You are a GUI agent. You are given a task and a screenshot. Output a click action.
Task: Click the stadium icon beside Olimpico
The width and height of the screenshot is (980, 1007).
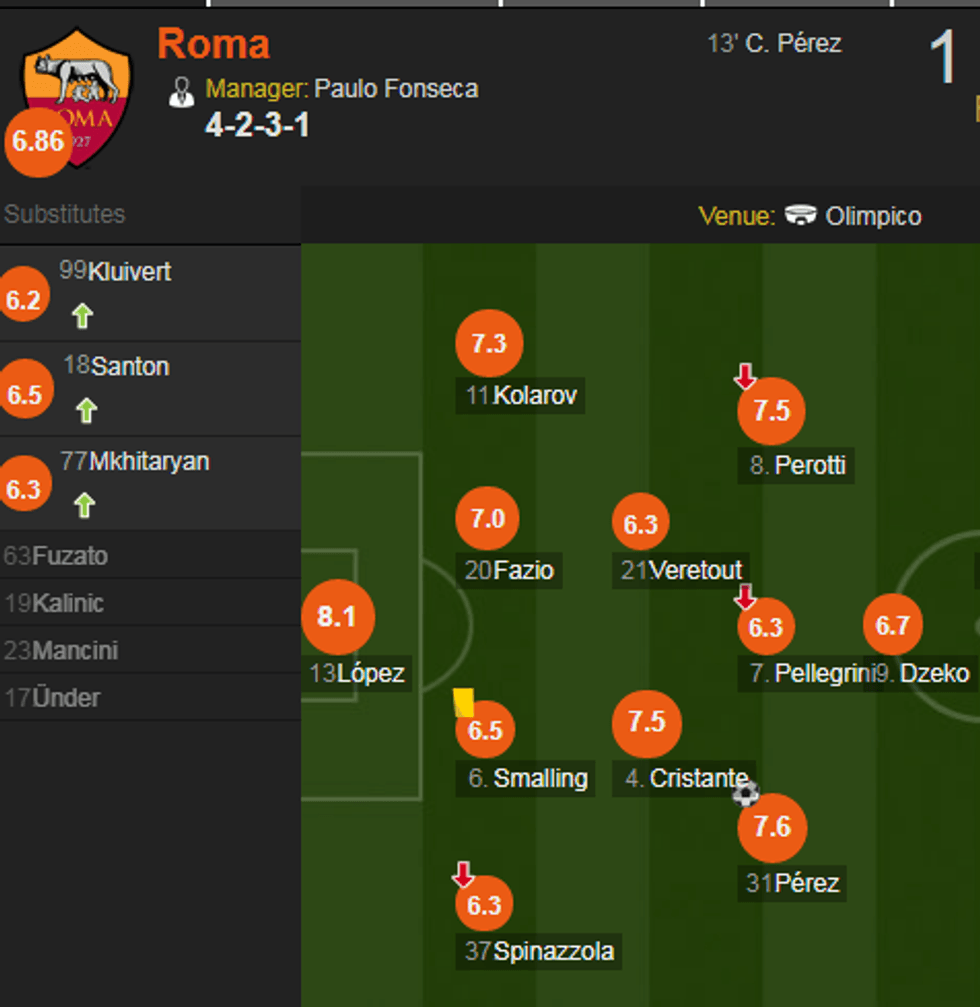pyautogui.click(x=800, y=216)
